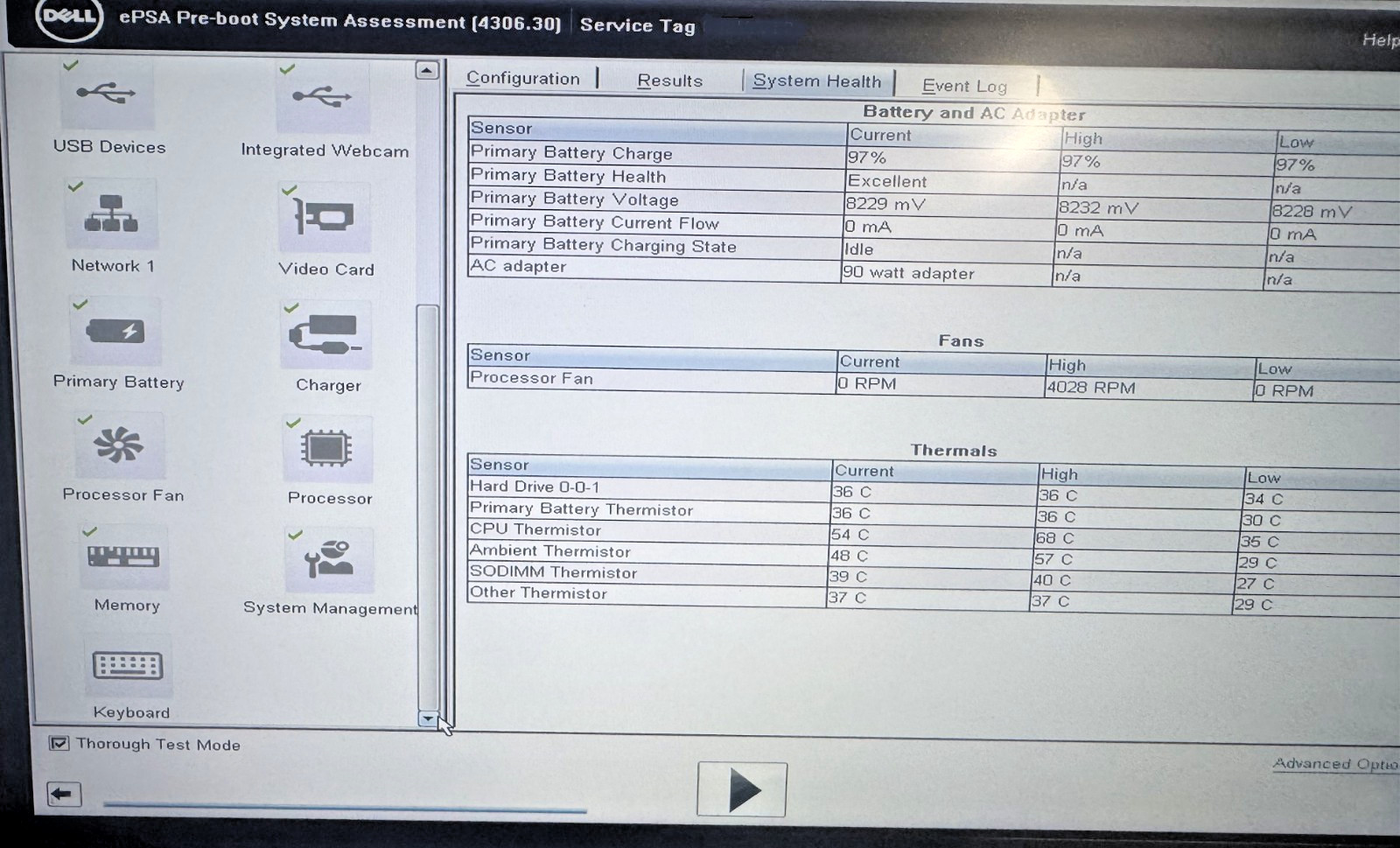This screenshot has height=848, width=1400.
Task: Select the Video Card icon
Action: point(325,218)
